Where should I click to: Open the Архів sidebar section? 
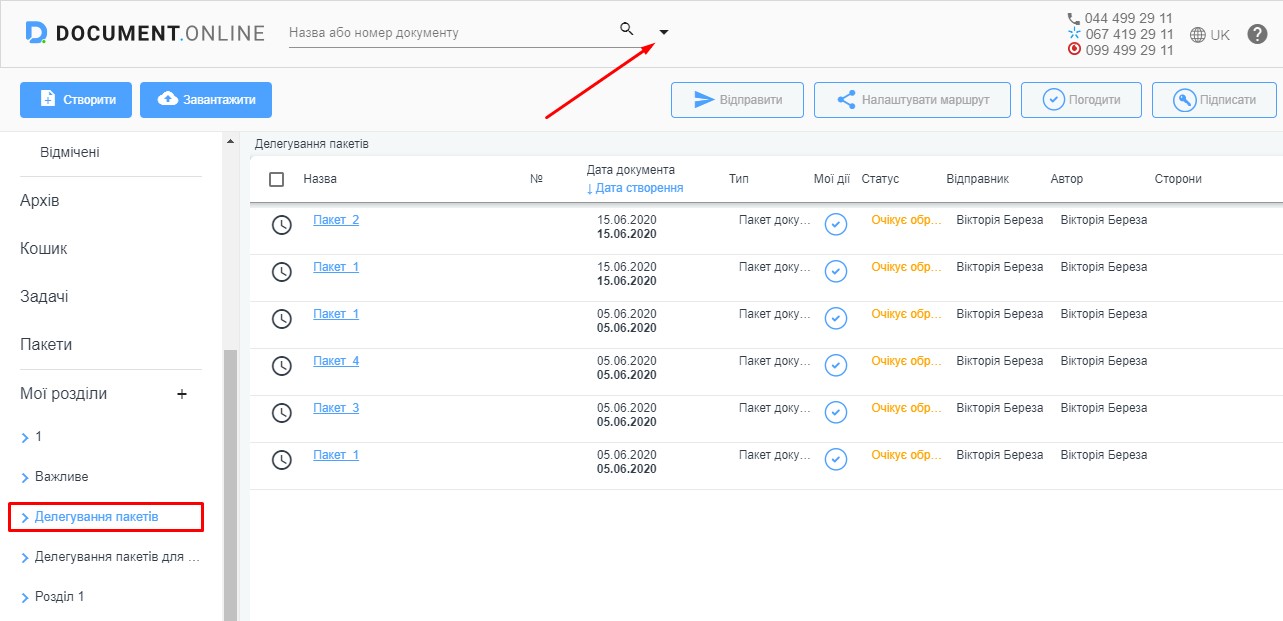pyautogui.click(x=40, y=201)
